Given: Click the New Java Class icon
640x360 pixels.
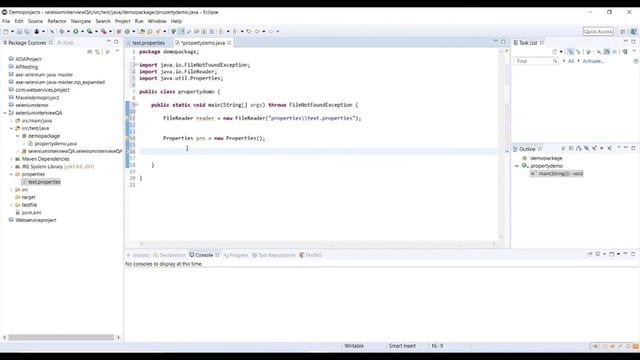Looking at the screenshot, I should pos(127,31).
